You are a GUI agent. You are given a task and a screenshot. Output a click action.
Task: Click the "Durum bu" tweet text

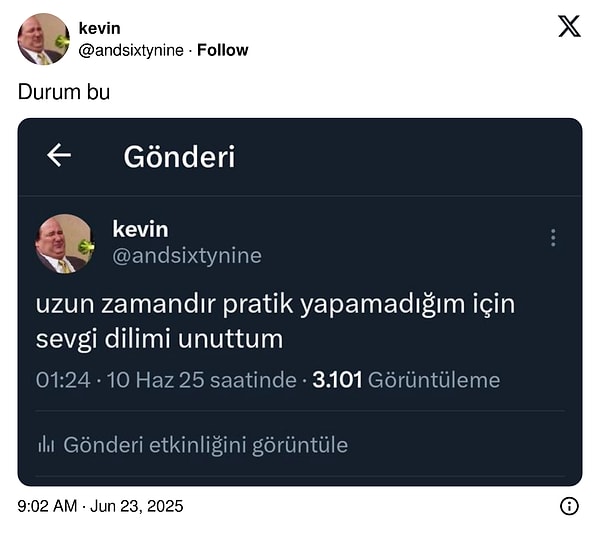tap(64, 92)
